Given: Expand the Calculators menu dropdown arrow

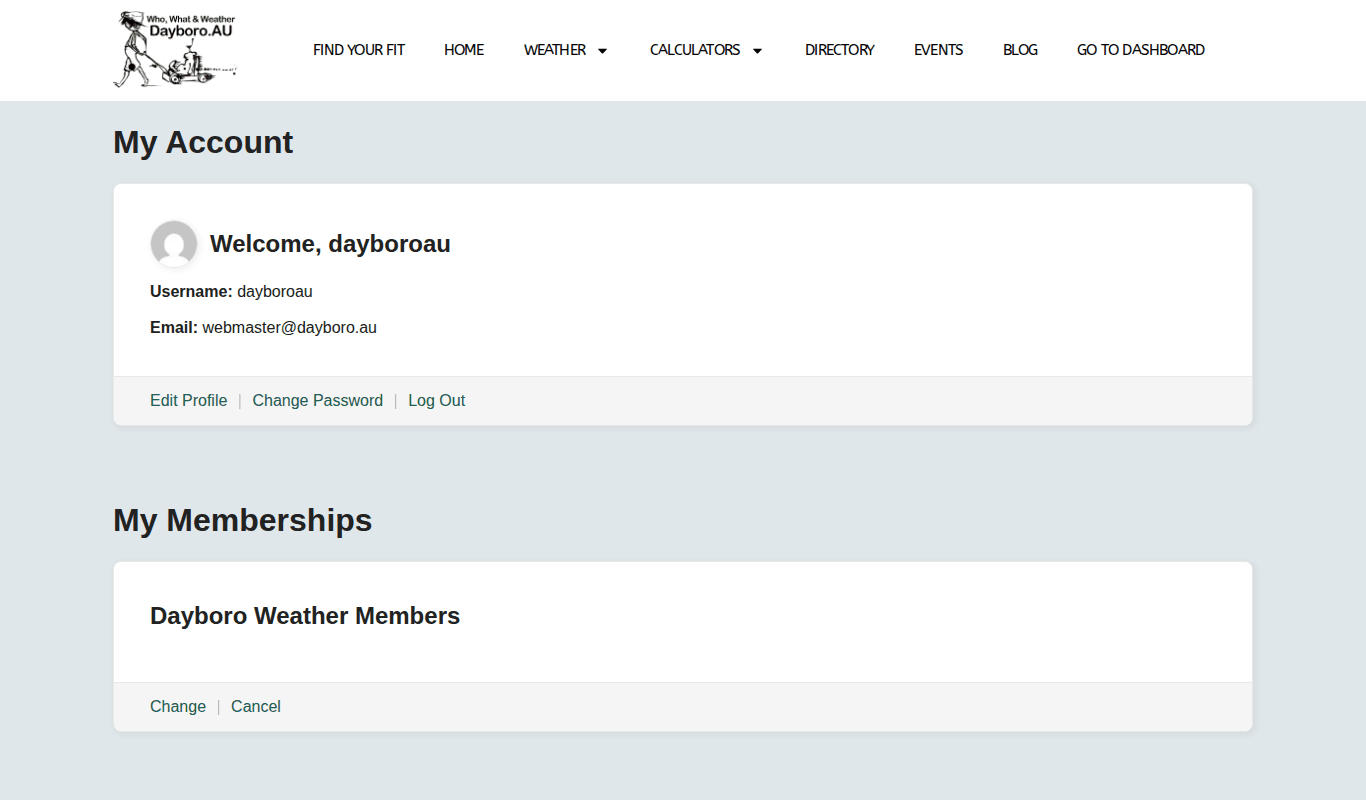Looking at the screenshot, I should click(757, 51).
